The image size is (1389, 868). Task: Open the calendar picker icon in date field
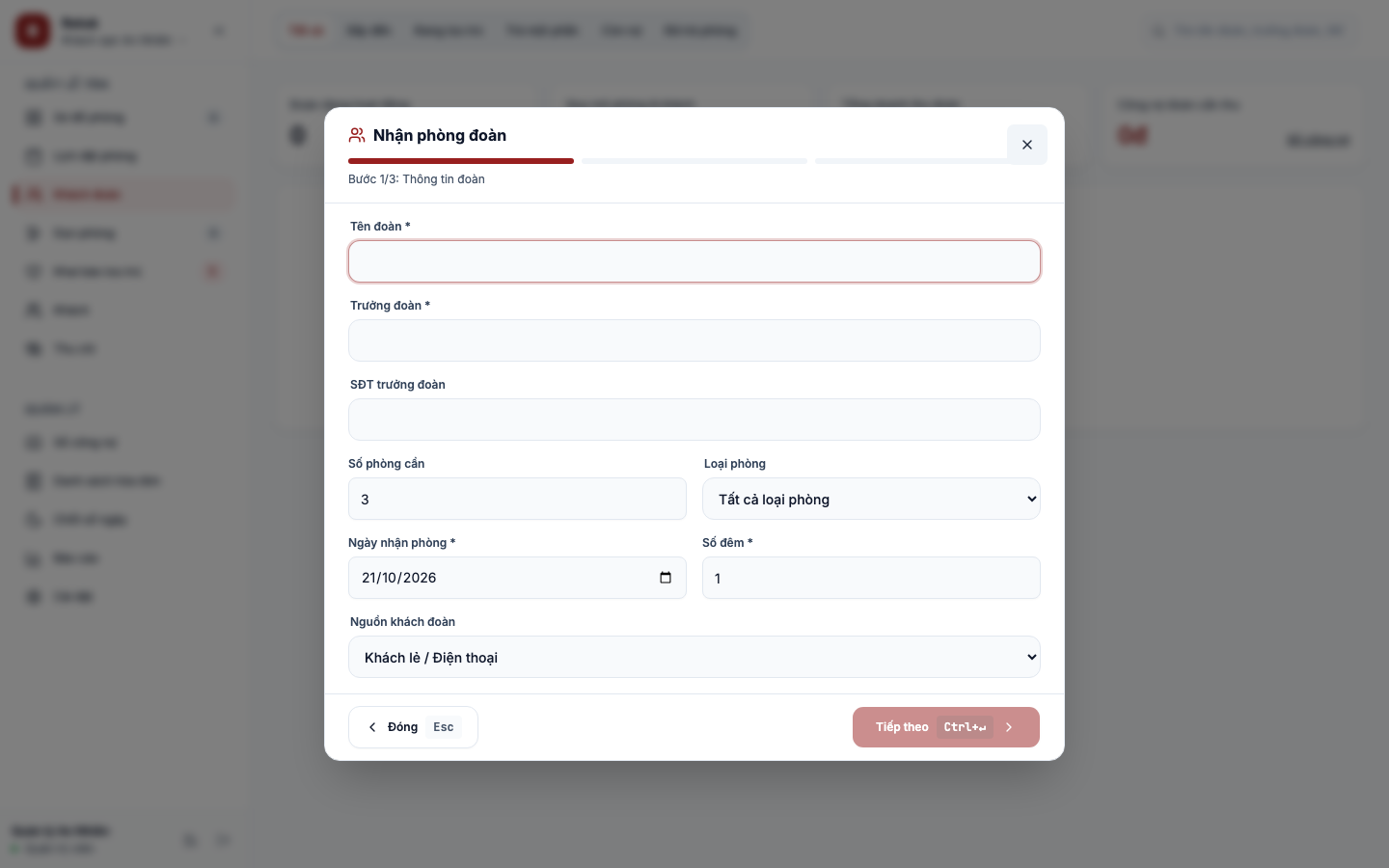[x=666, y=578]
